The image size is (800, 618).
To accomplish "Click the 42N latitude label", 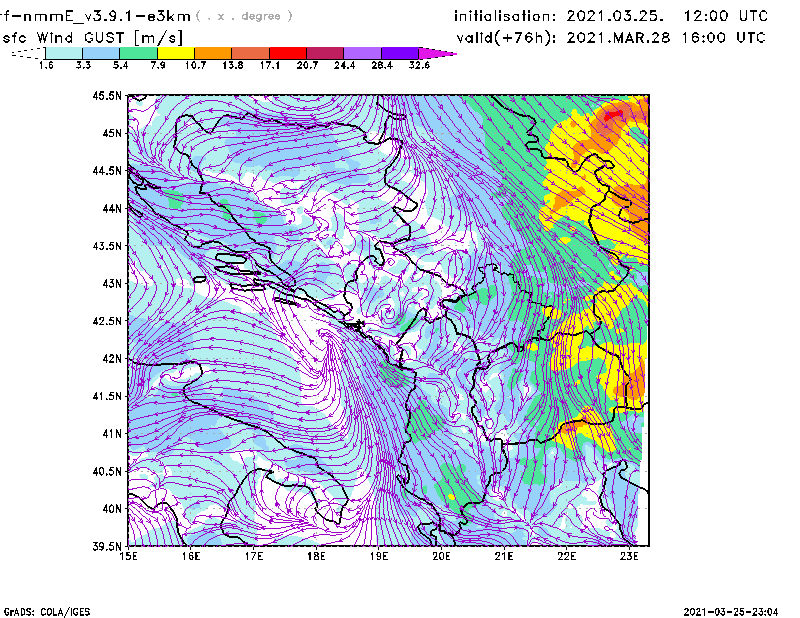I will (112, 358).
